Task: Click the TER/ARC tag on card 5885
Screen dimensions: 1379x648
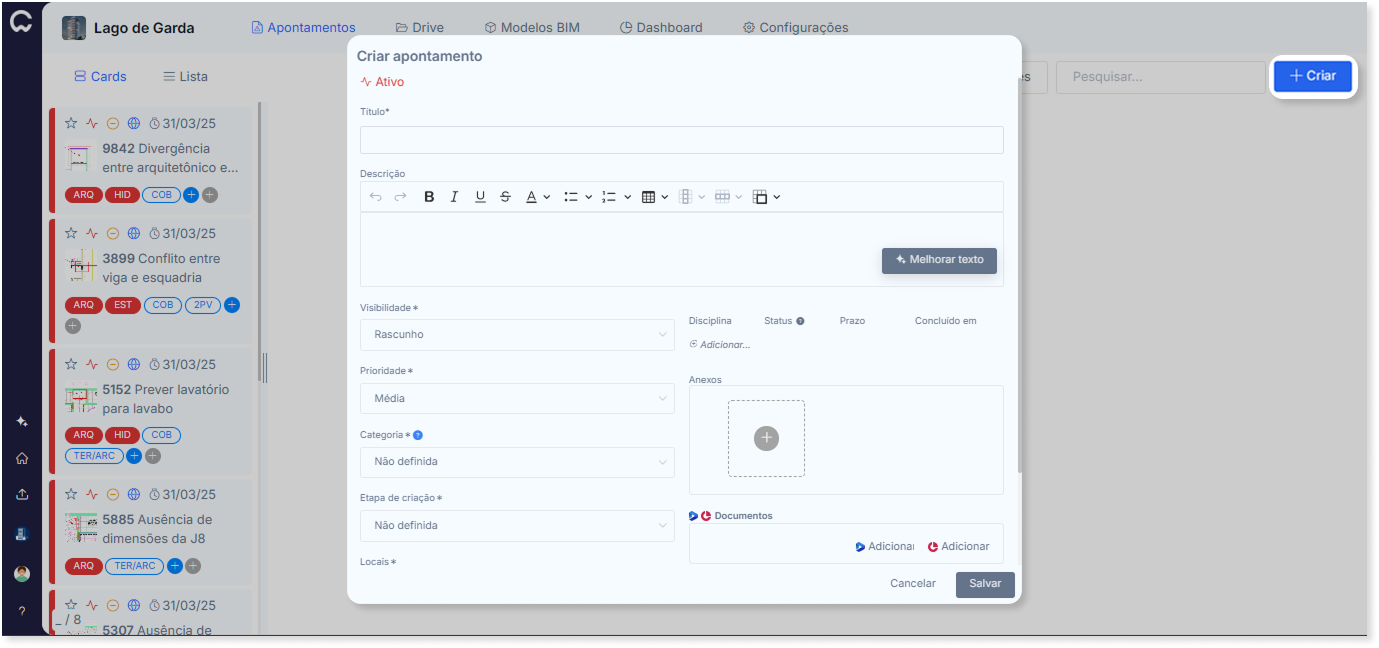Action: click(135, 566)
